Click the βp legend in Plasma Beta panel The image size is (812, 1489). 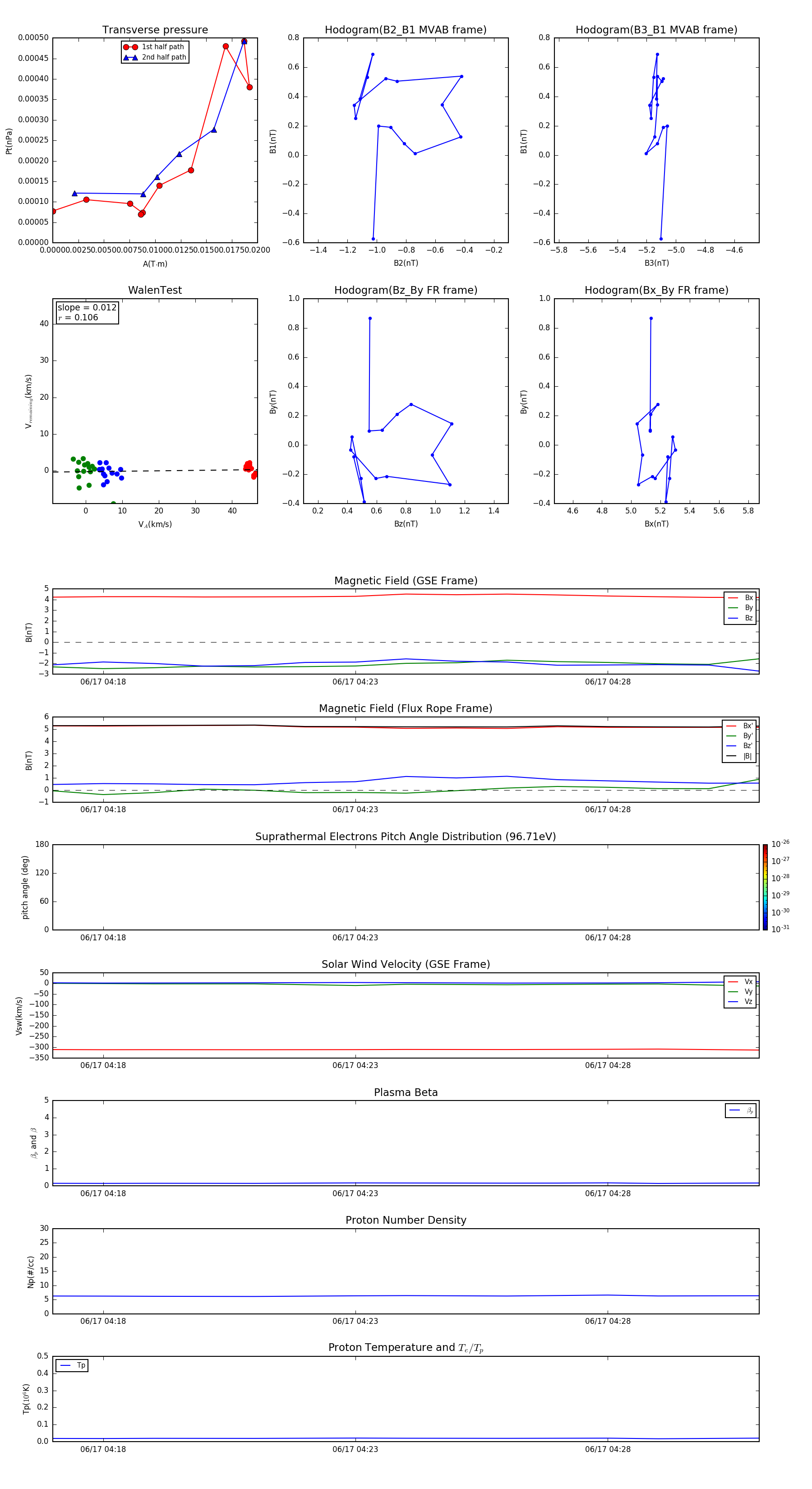(741, 1110)
